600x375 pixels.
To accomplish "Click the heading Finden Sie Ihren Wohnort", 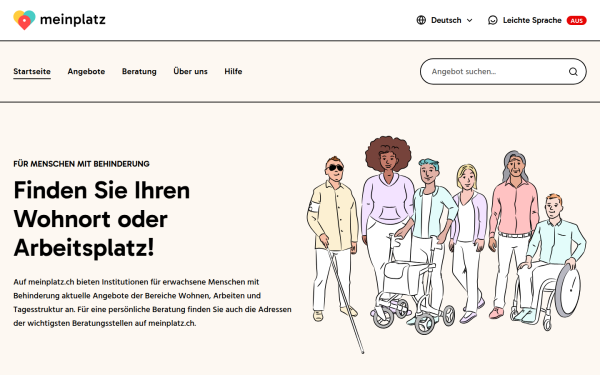I will 102,218.
